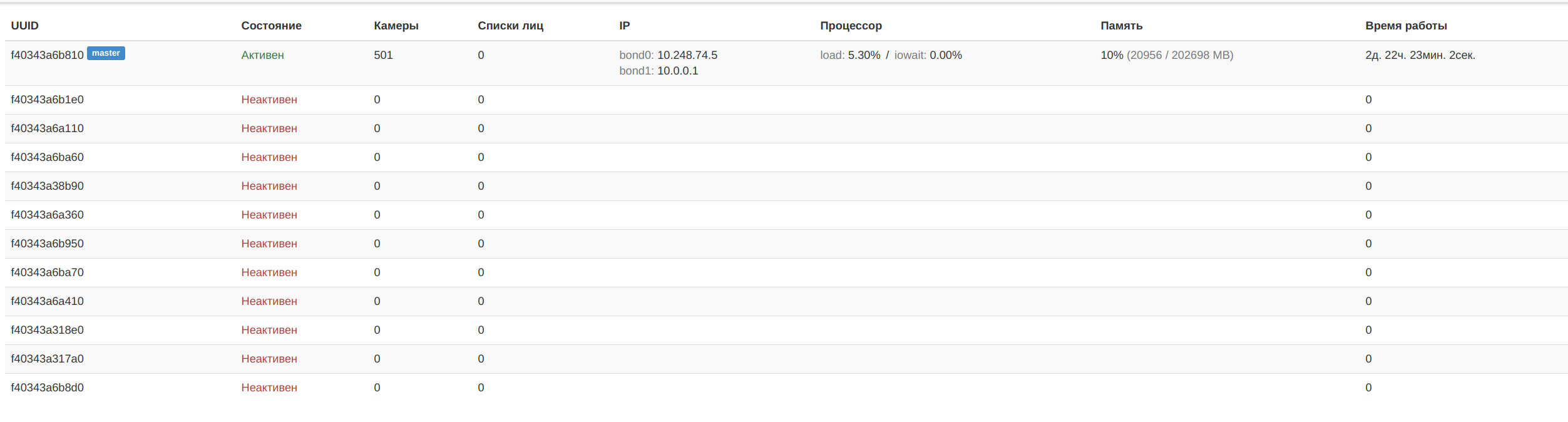Select UUID f40343a6b810 in first row
The height and width of the screenshot is (422, 1568).
[47, 55]
